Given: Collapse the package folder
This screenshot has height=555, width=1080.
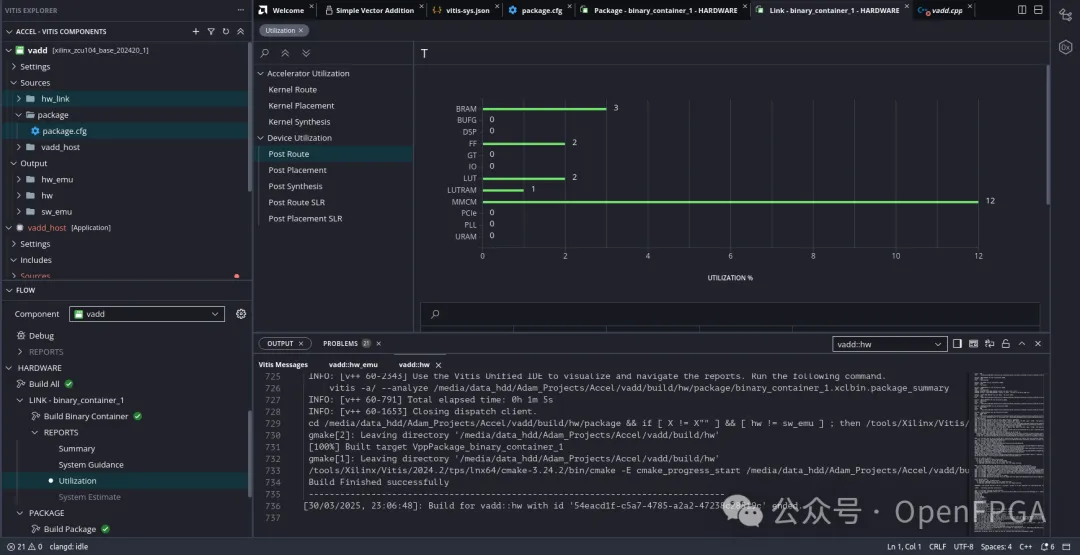Looking at the screenshot, I should (19, 115).
